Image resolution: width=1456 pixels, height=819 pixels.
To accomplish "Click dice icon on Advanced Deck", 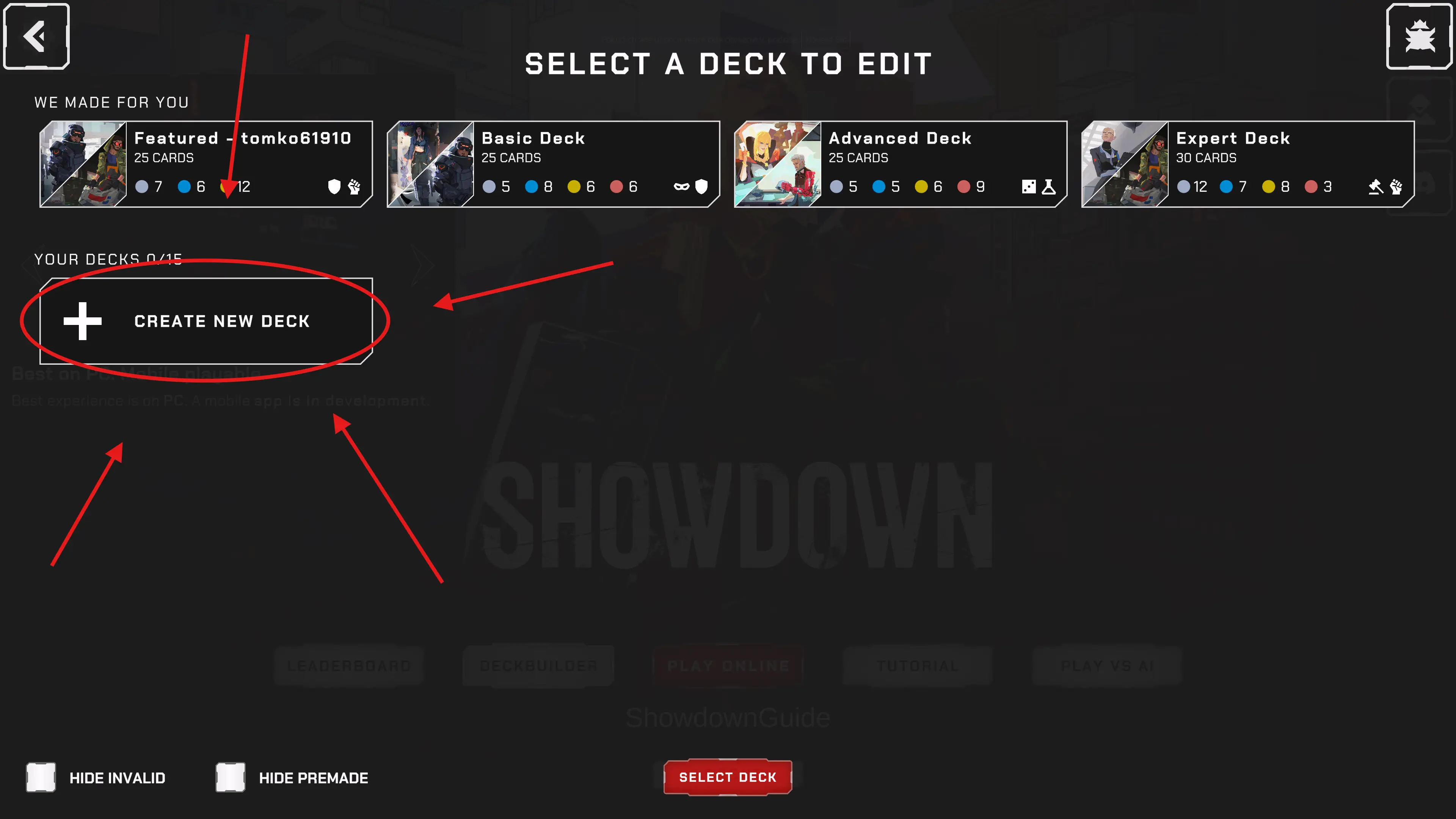I will [x=1029, y=187].
